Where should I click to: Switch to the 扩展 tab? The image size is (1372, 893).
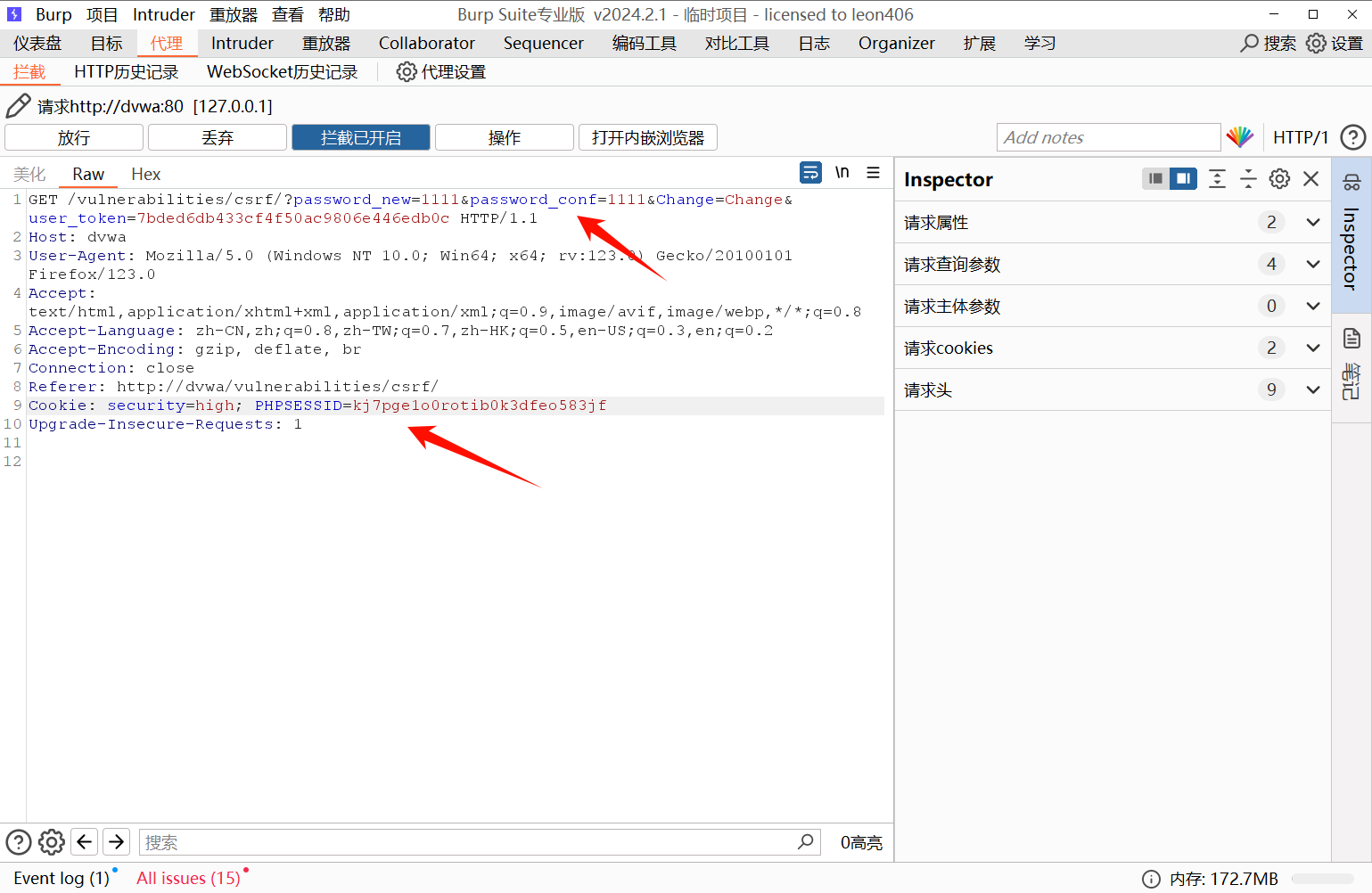979,43
